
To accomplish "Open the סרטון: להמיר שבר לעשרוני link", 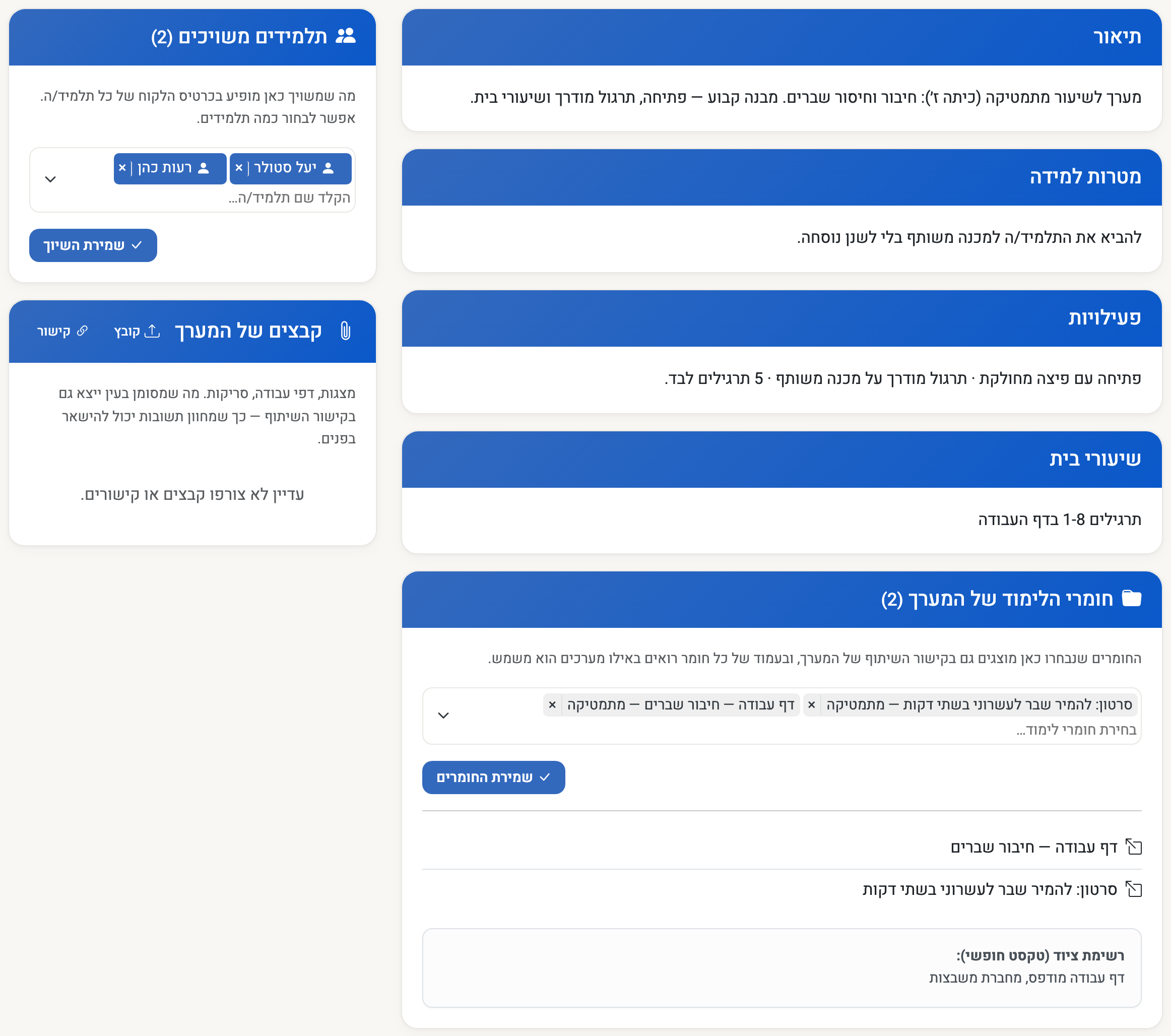I will point(990,889).
